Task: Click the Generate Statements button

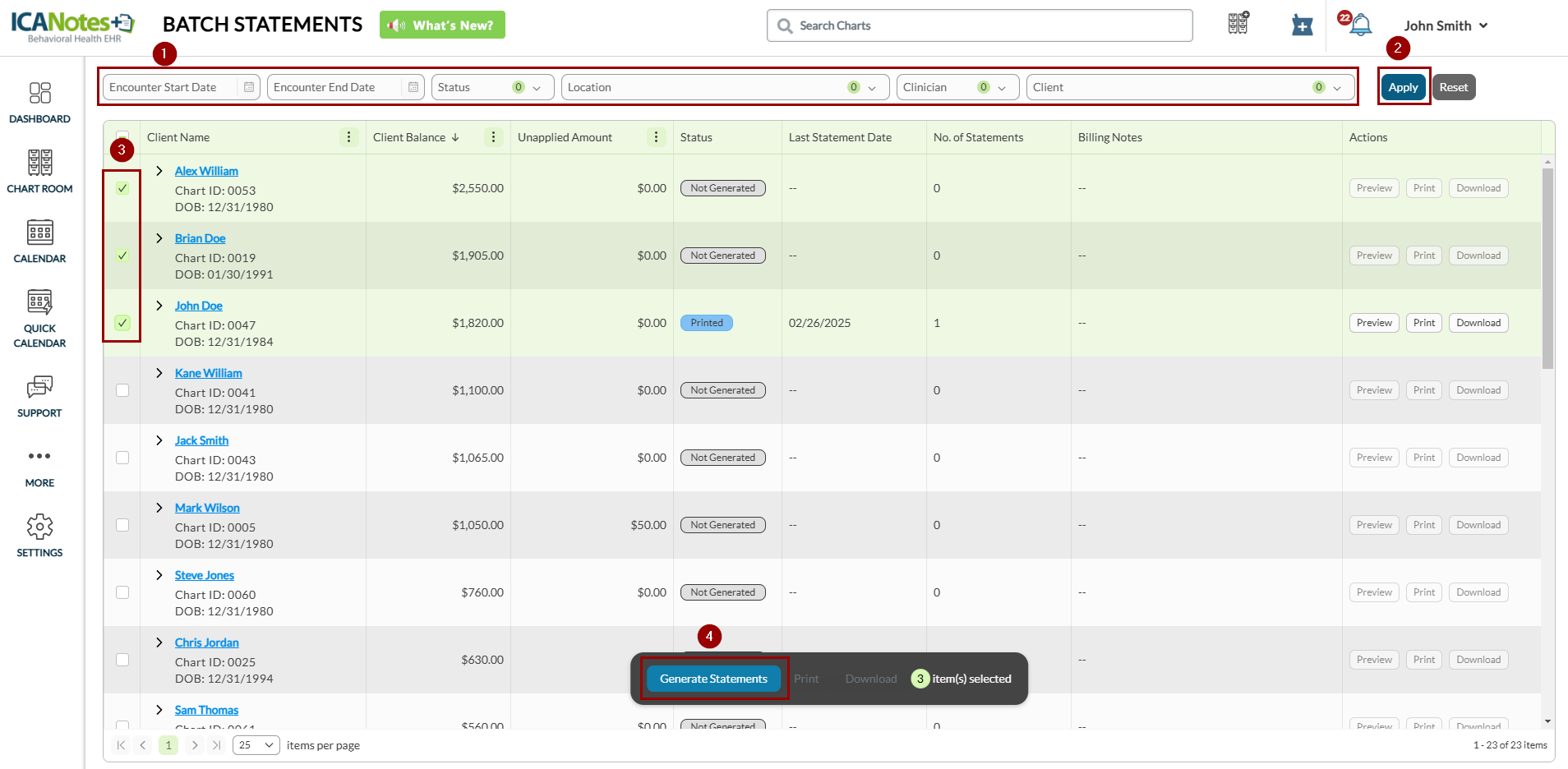Action: tap(713, 679)
